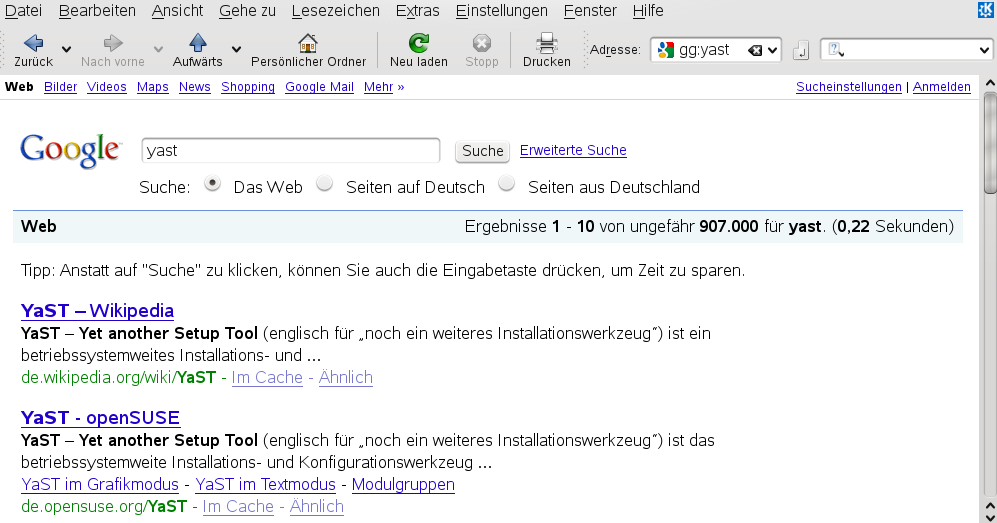997x523 pixels.
Task: Open Sucheinstellungen link
Action: 849,86
